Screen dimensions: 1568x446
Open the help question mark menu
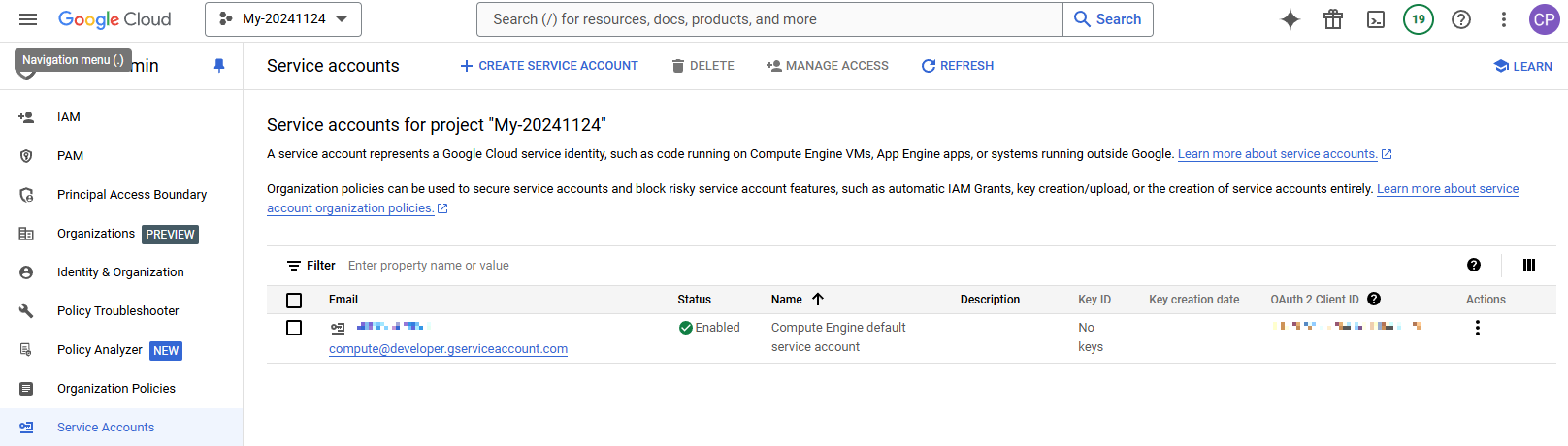pyautogui.click(x=1461, y=19)
